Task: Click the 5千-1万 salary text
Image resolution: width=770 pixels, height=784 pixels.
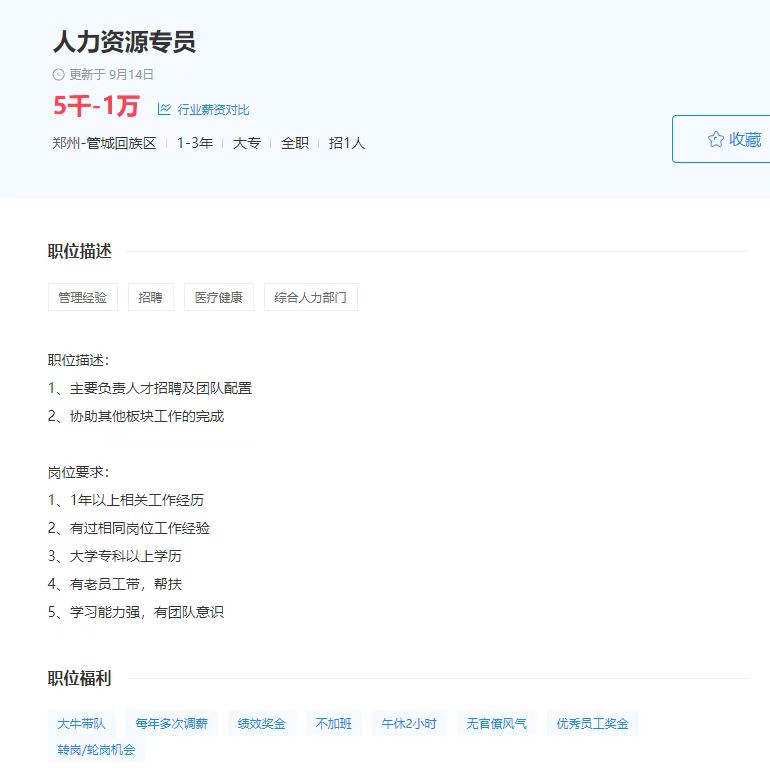Action: click(96, 106)
